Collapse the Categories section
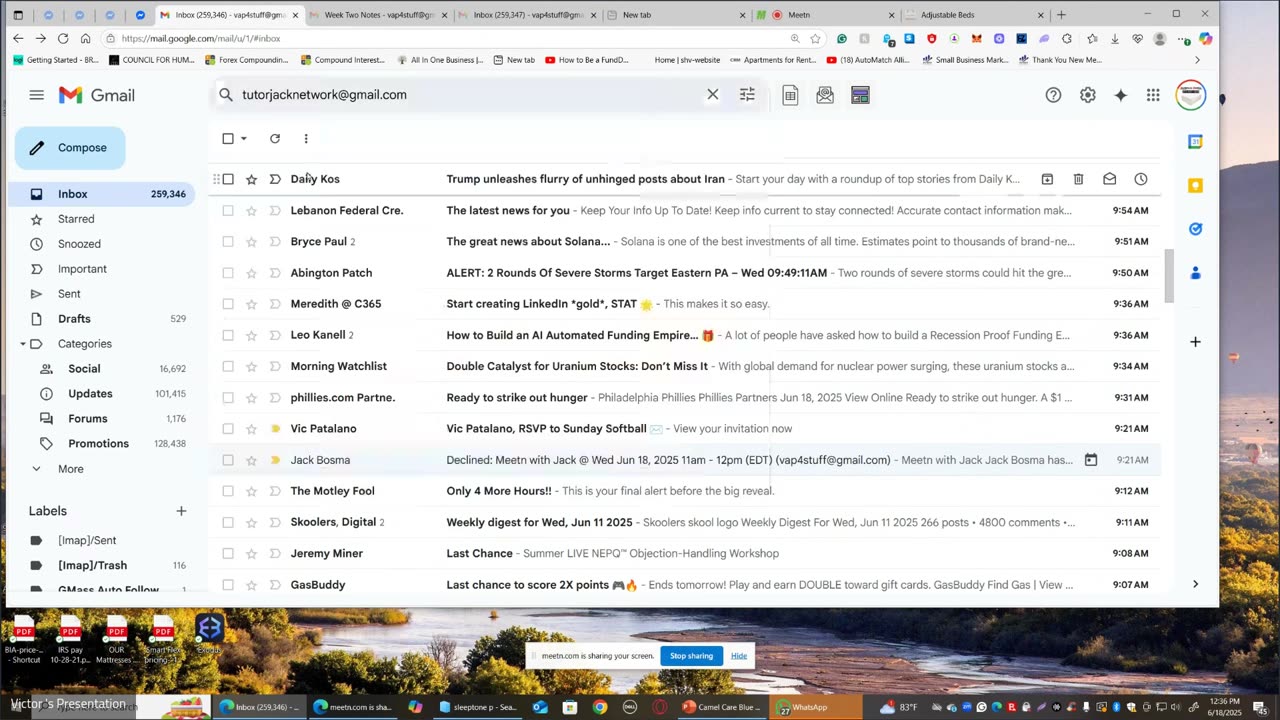 tap(23, 344)
